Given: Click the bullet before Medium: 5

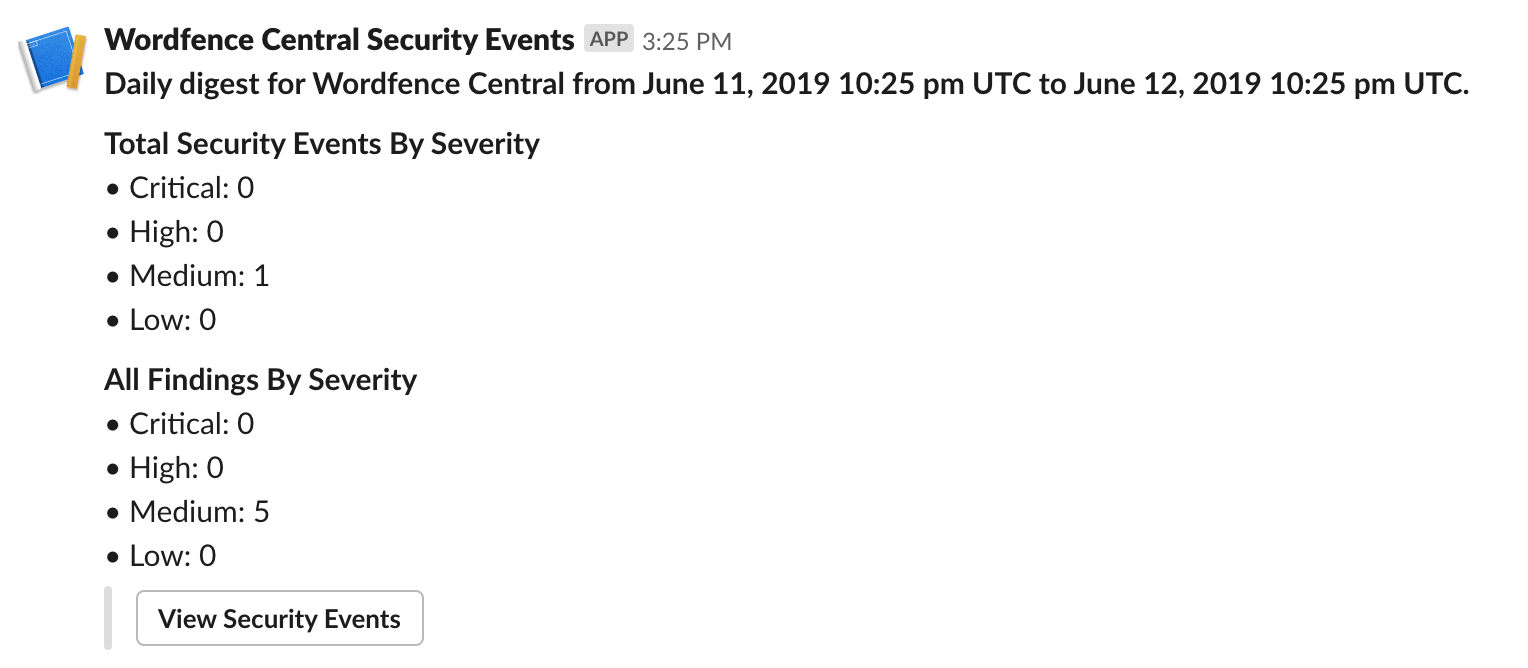Looking at the screenshot, I should coord(112,513).
